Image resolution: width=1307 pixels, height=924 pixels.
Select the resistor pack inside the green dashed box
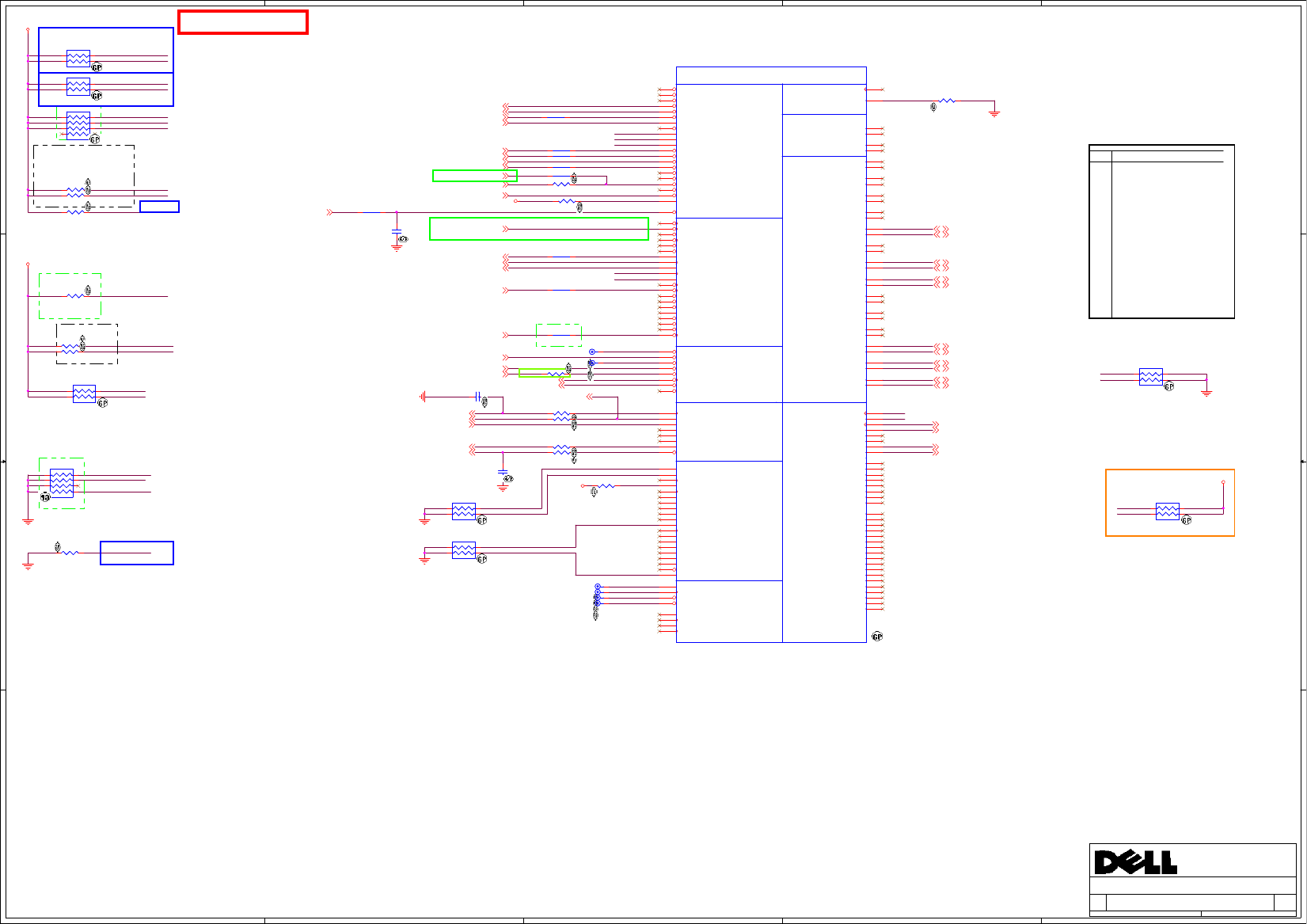[x=62, y=483]
